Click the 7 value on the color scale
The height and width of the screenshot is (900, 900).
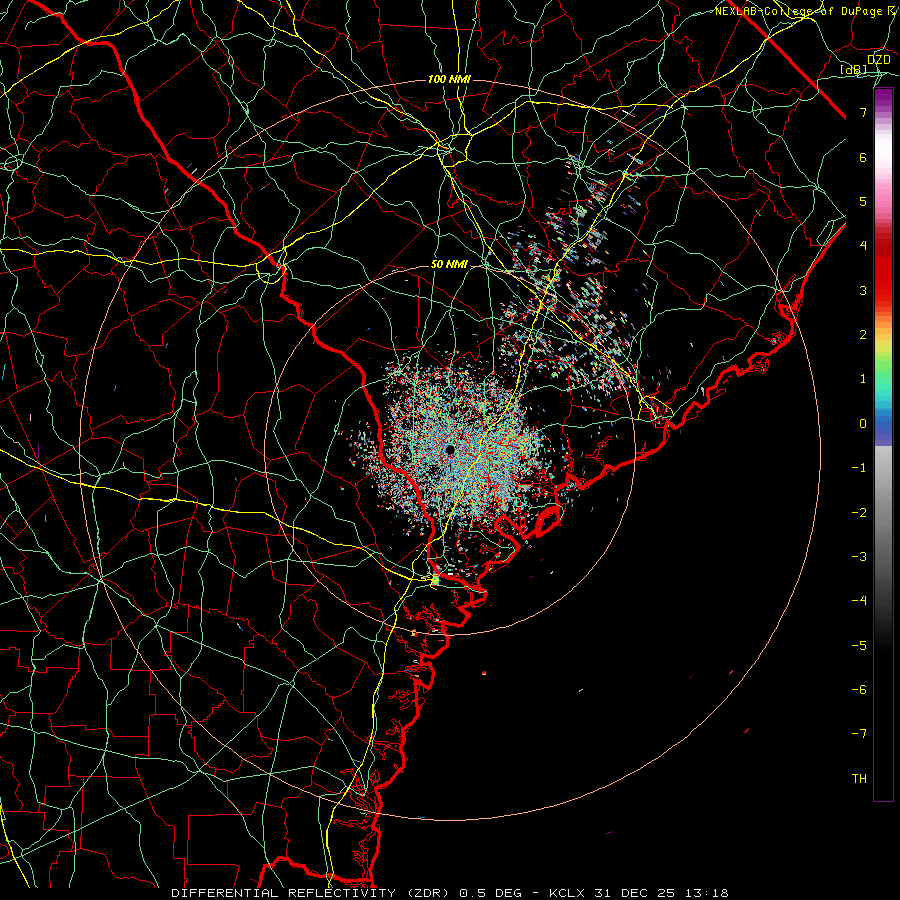863,112
